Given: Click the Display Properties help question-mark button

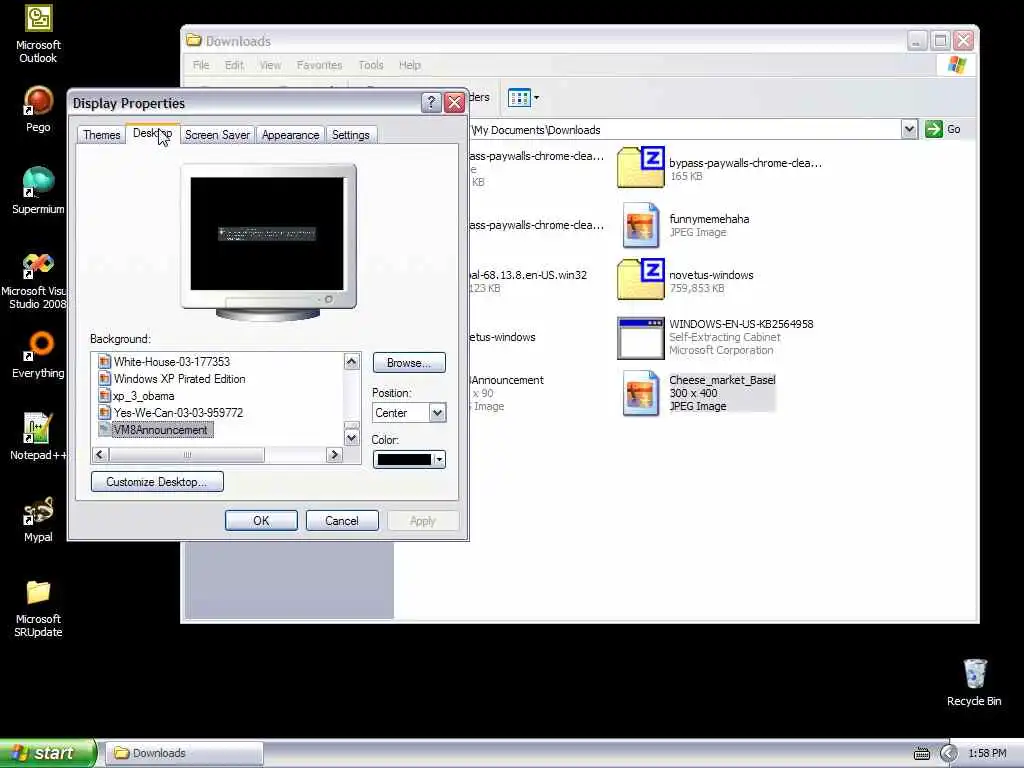Looking at the screenshot, I should [430, 103].
